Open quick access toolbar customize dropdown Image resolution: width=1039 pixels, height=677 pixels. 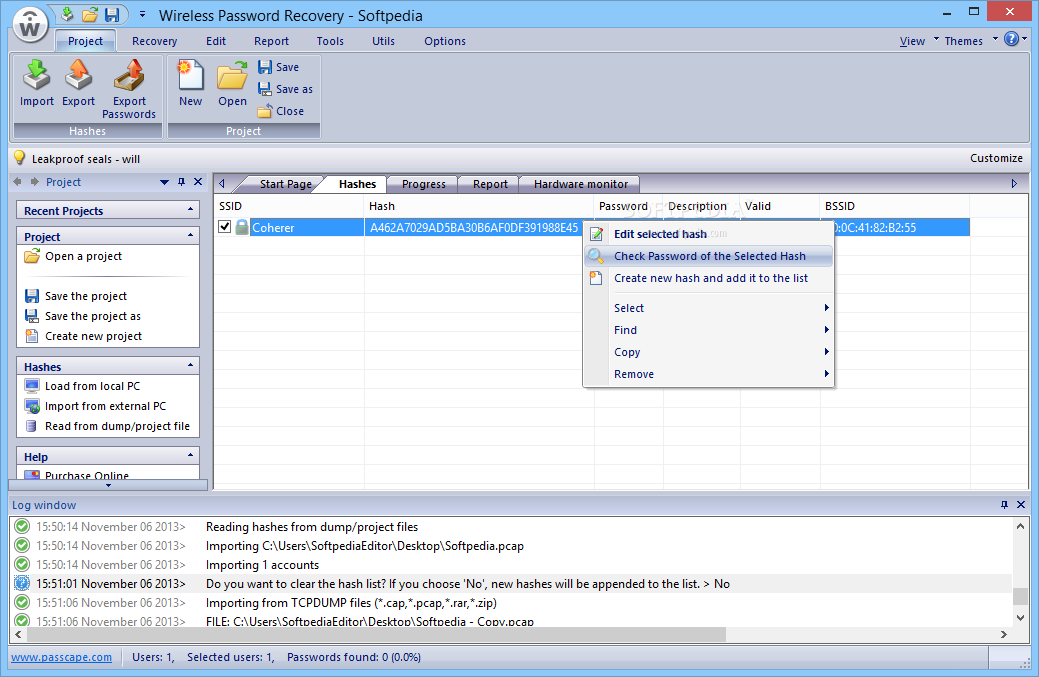click(x=142, y=14)
